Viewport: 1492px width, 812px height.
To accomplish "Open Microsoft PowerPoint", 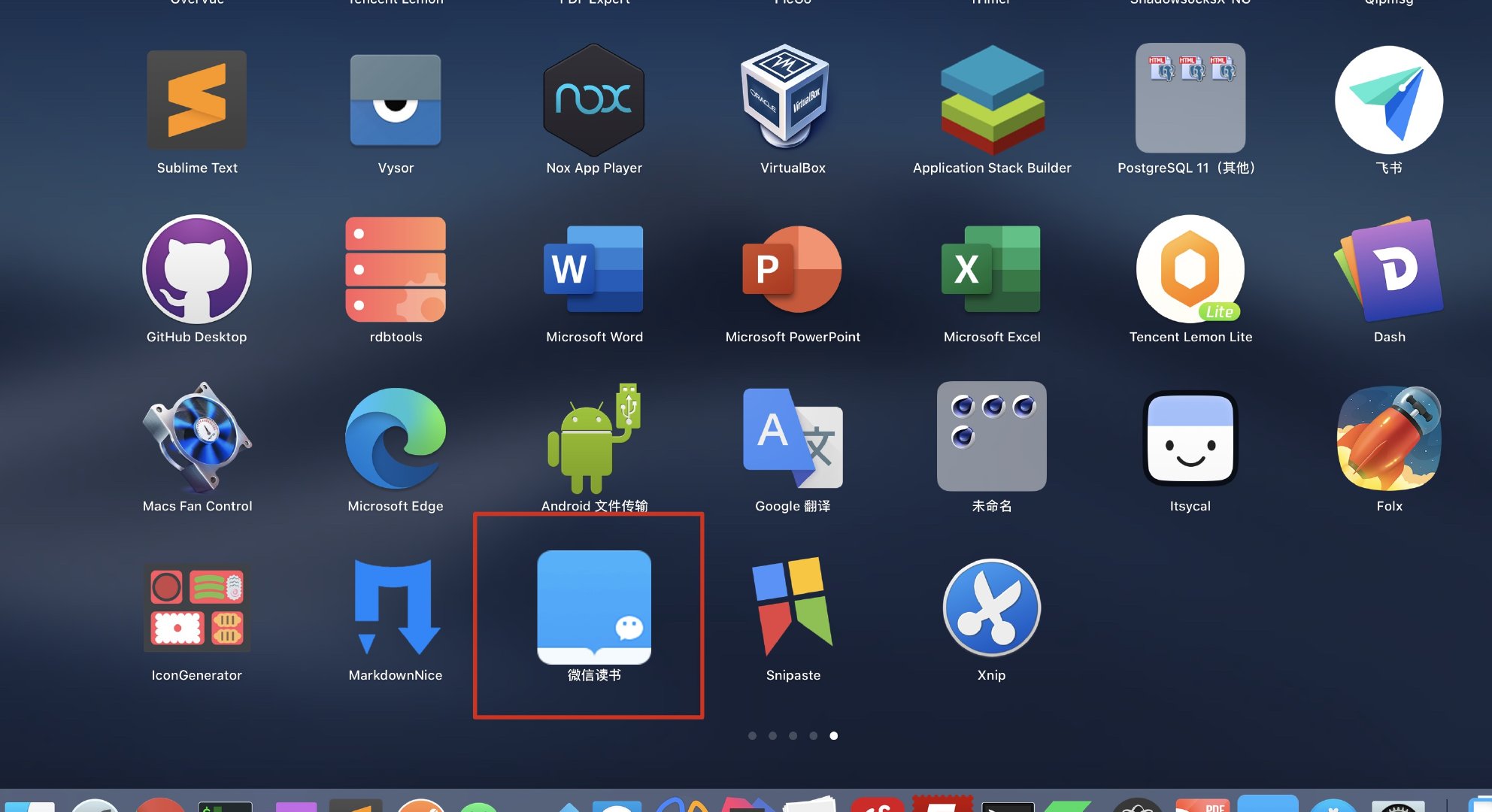I will click(793, 269).
